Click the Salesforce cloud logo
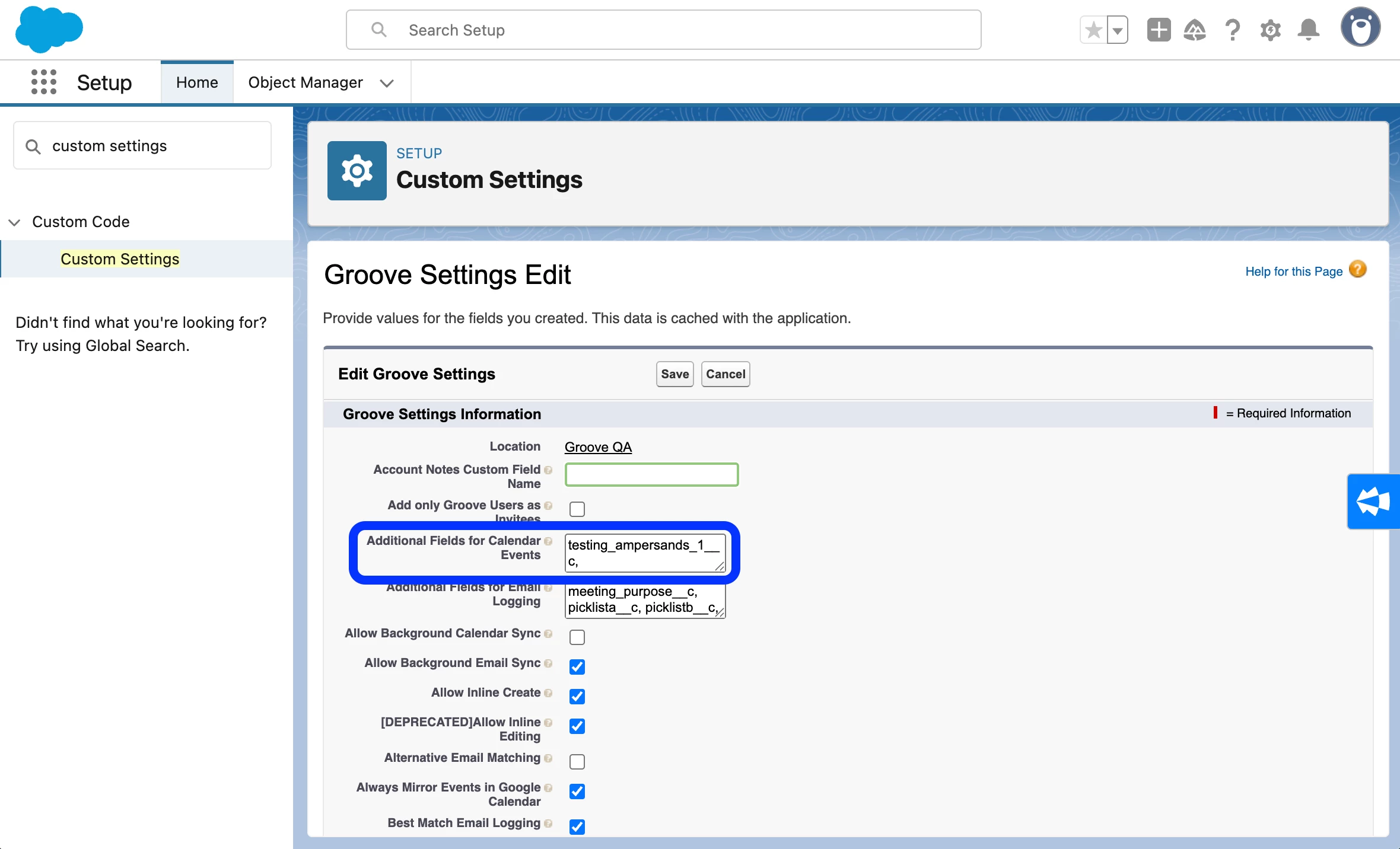Screen dimensions: 1400x849 (49, 30)
